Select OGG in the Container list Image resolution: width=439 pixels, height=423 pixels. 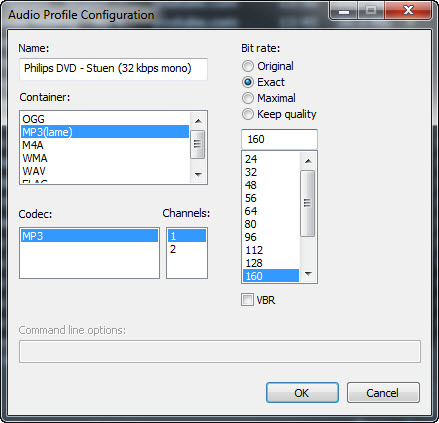[x=105, y=119]
